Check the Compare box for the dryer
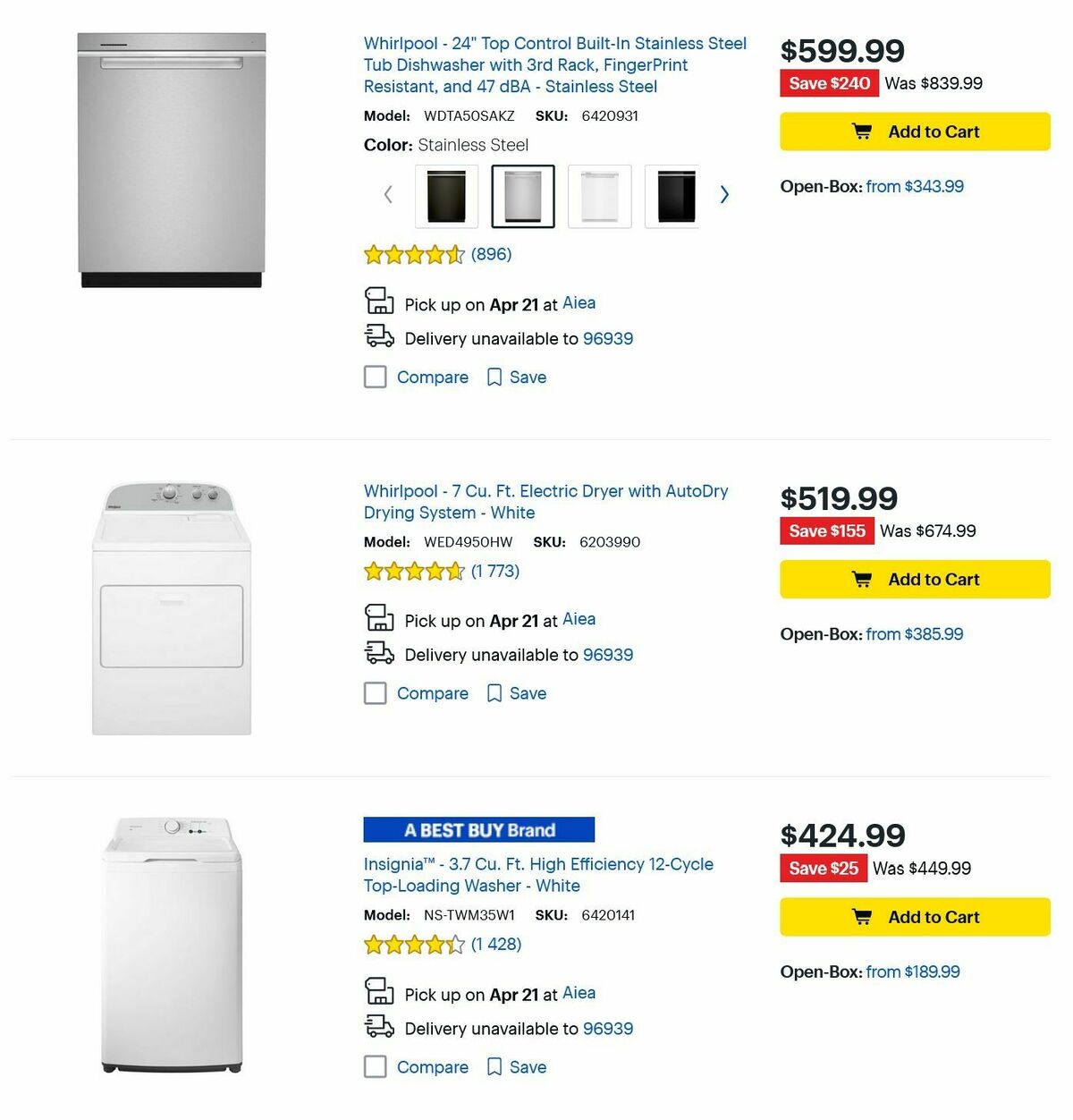1073x1120 pixels. pos(375,693)
